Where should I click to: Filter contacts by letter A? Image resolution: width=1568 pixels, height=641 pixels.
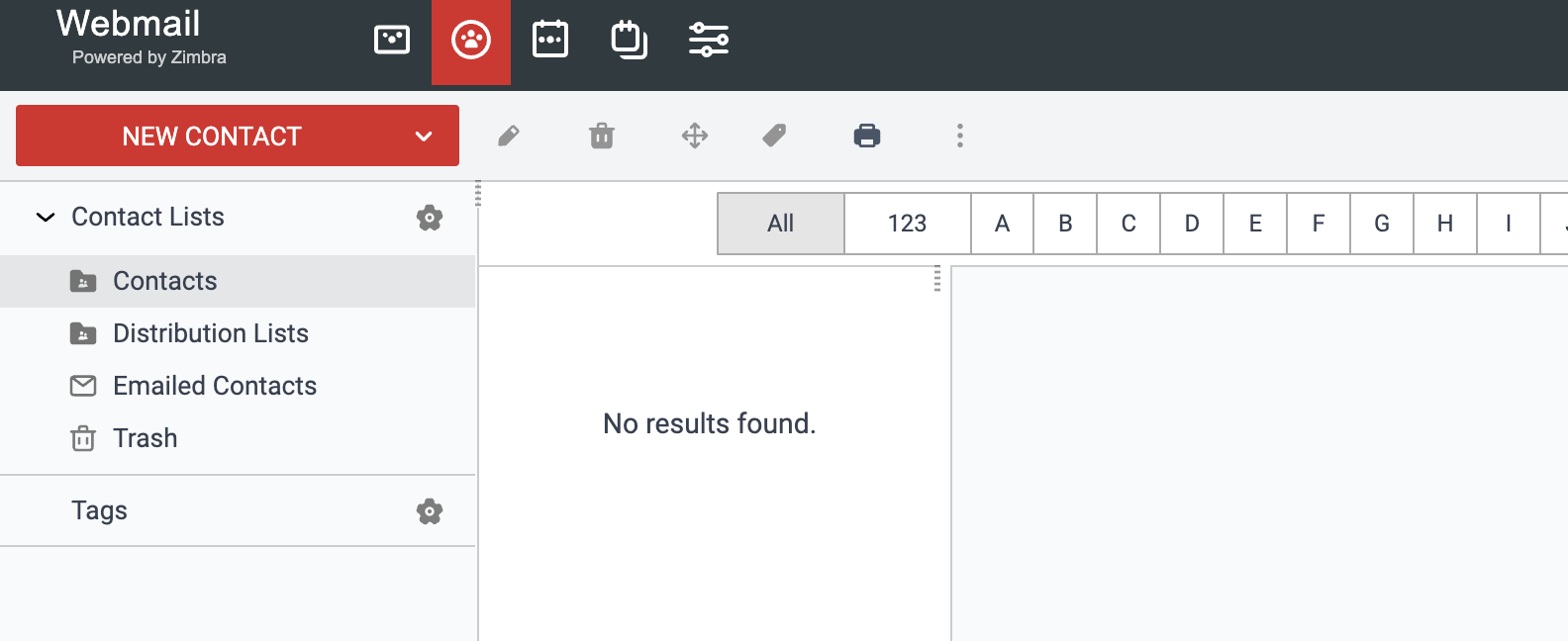[x=1003, y=224]
